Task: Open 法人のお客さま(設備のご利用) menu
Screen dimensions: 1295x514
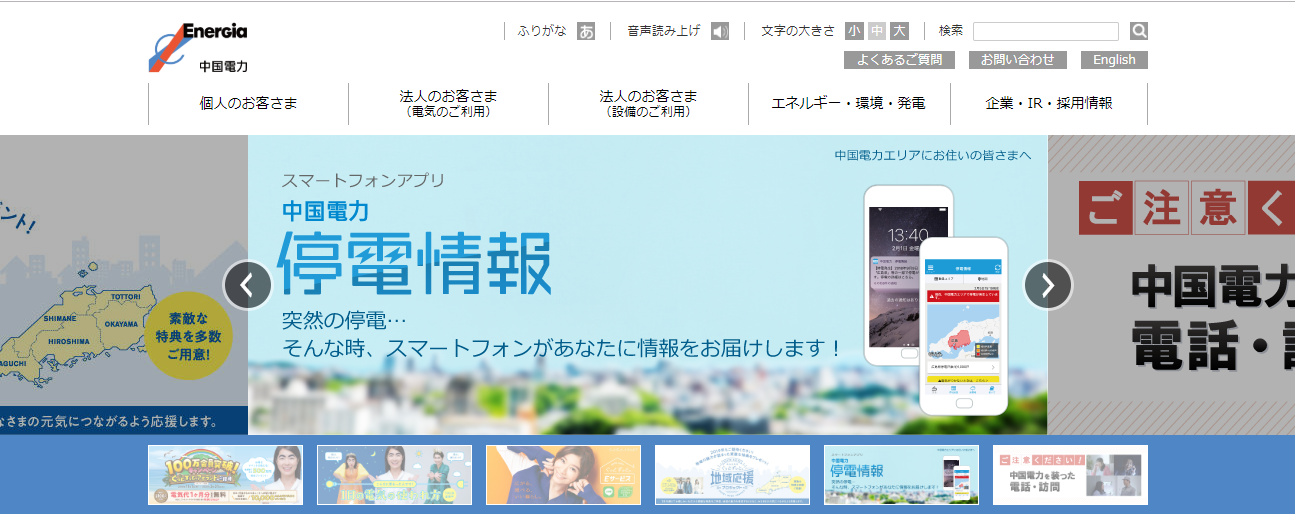Action: point(648,103)
